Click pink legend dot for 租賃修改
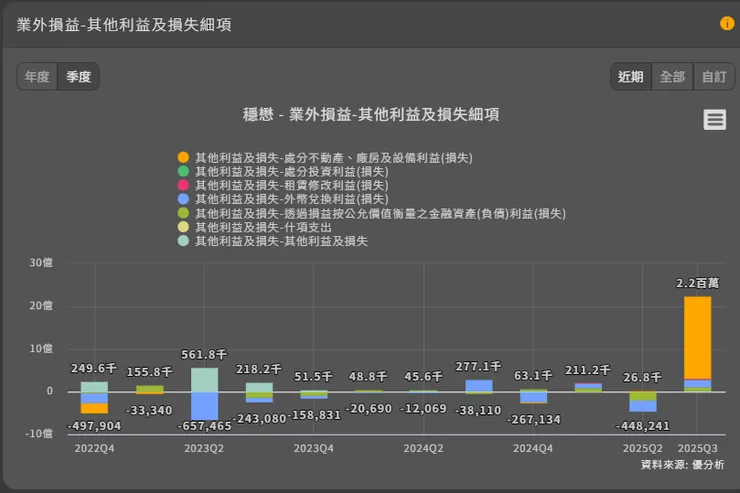Image resolution: width=740 pixels, height=493 pixels. click(183, 185)
